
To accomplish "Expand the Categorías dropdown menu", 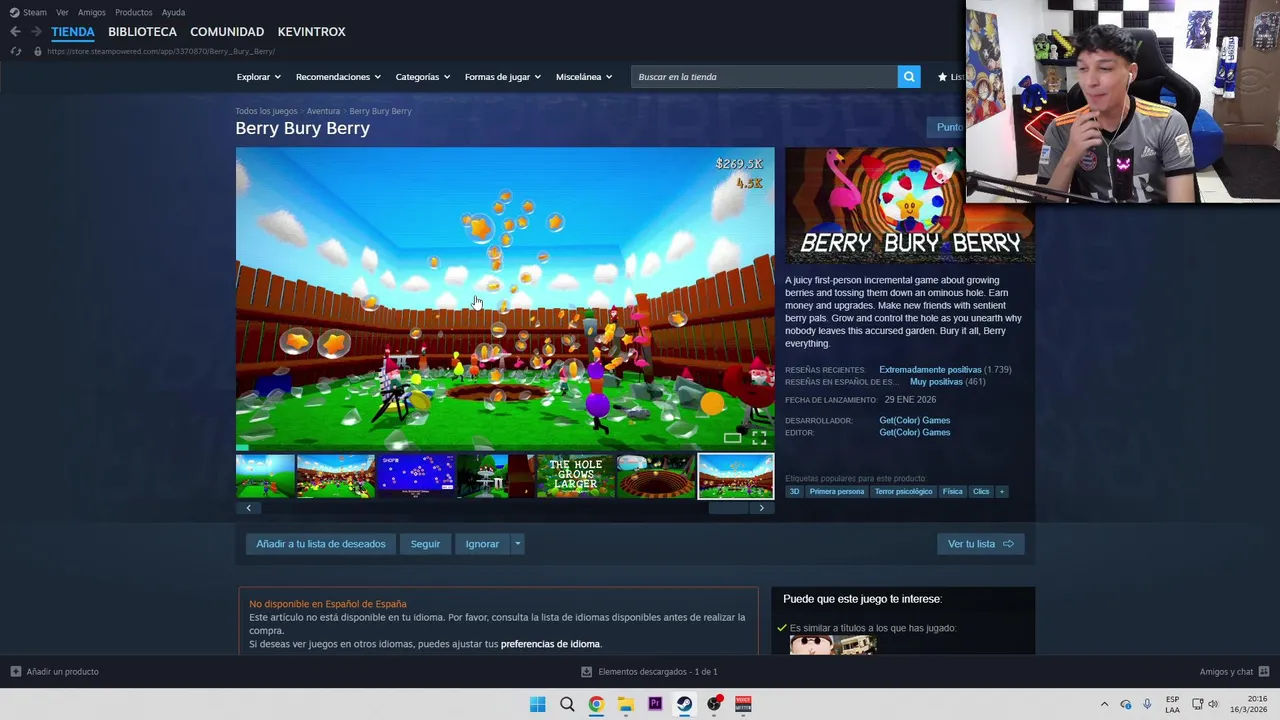I will pos(422,77).
